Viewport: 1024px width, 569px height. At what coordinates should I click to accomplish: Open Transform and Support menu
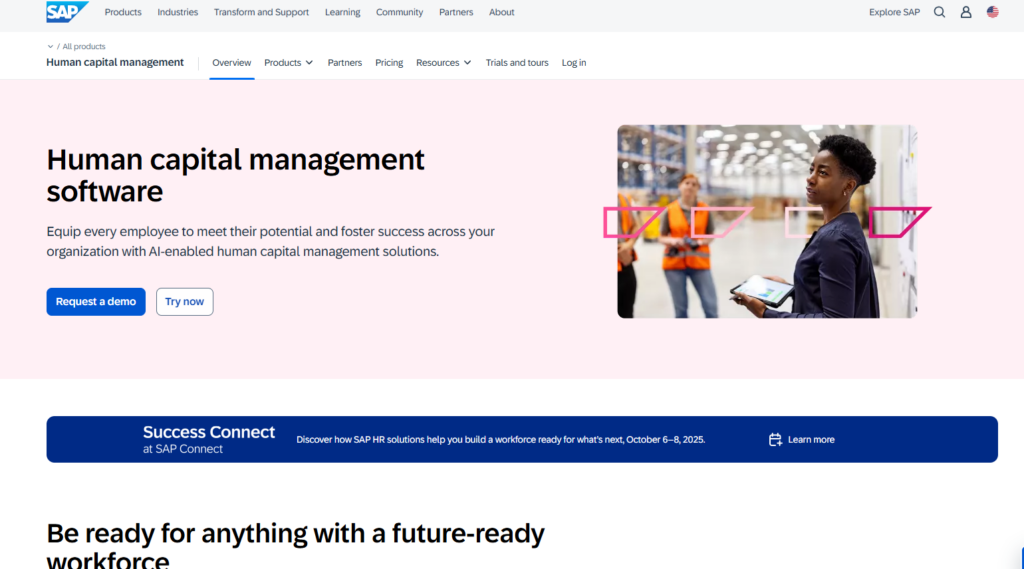tap(261, 12)
